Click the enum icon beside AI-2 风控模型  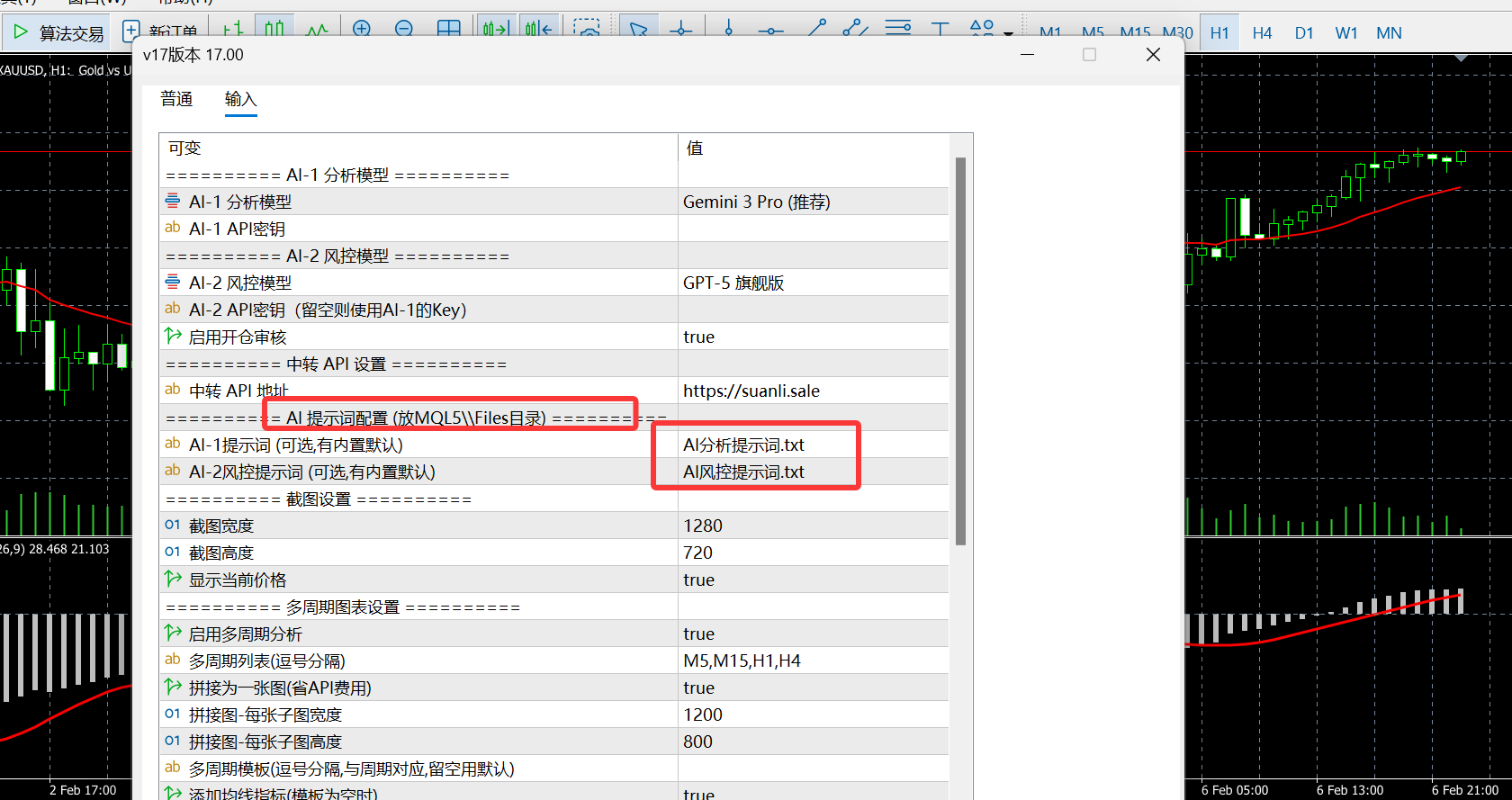173,282
